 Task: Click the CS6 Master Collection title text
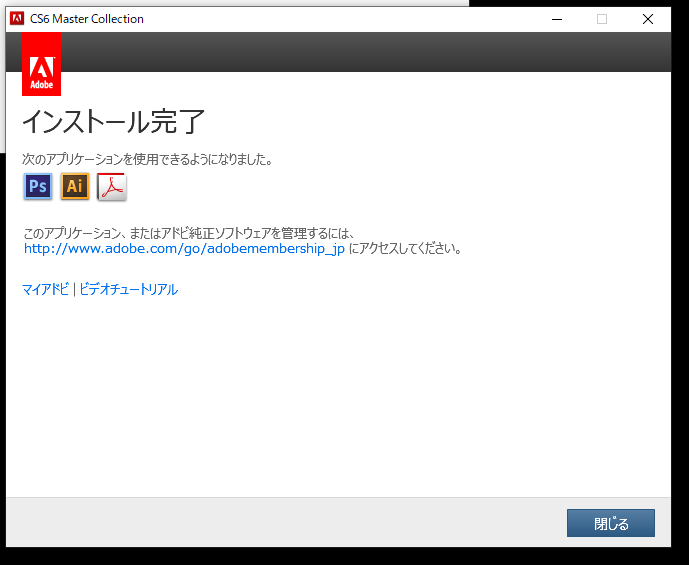[87, 19]
